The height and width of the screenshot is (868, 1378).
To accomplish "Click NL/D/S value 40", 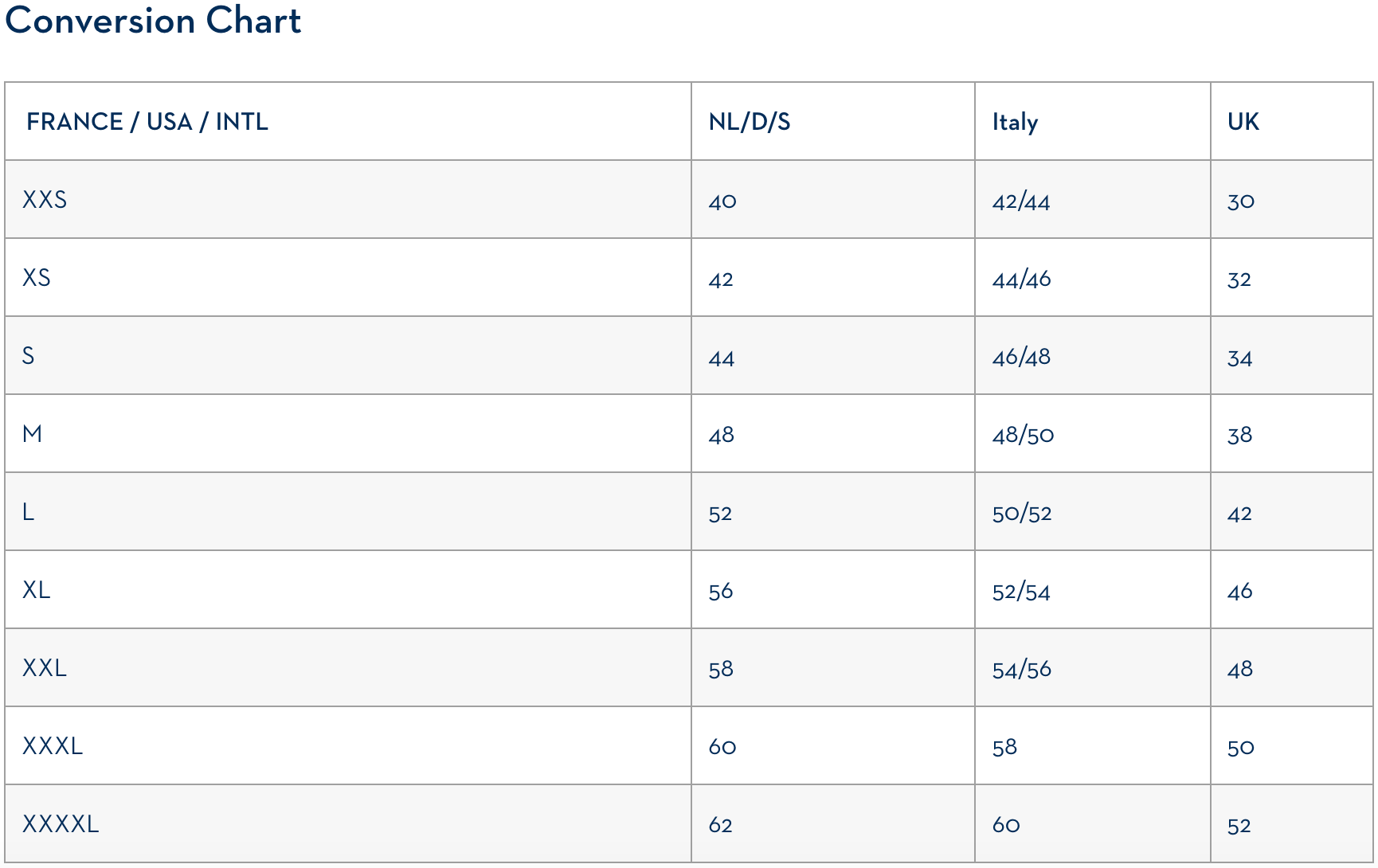I will point(722,201).
